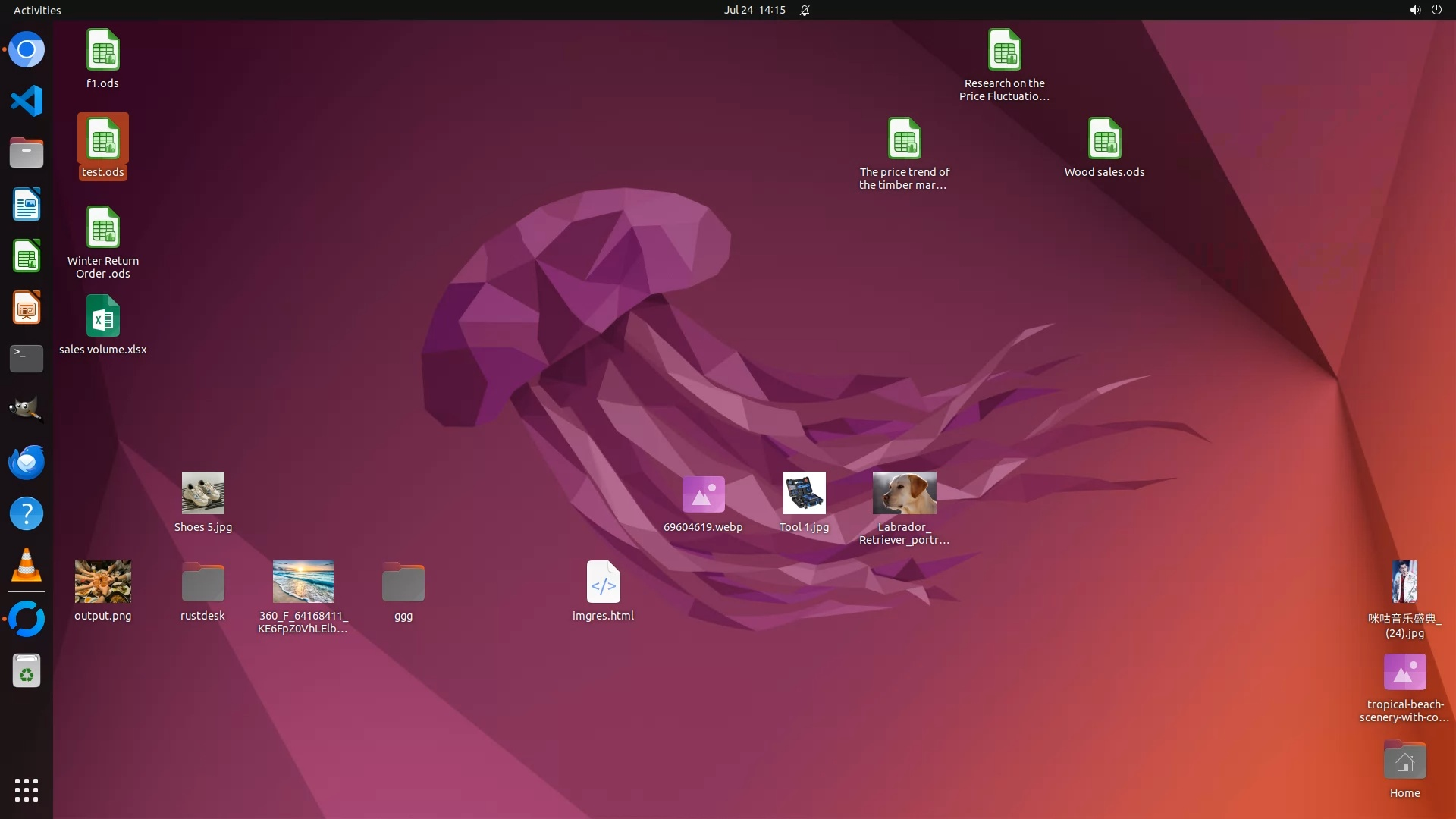
Task: Launch VLC media player from the dock
Action: pos(27,566)
